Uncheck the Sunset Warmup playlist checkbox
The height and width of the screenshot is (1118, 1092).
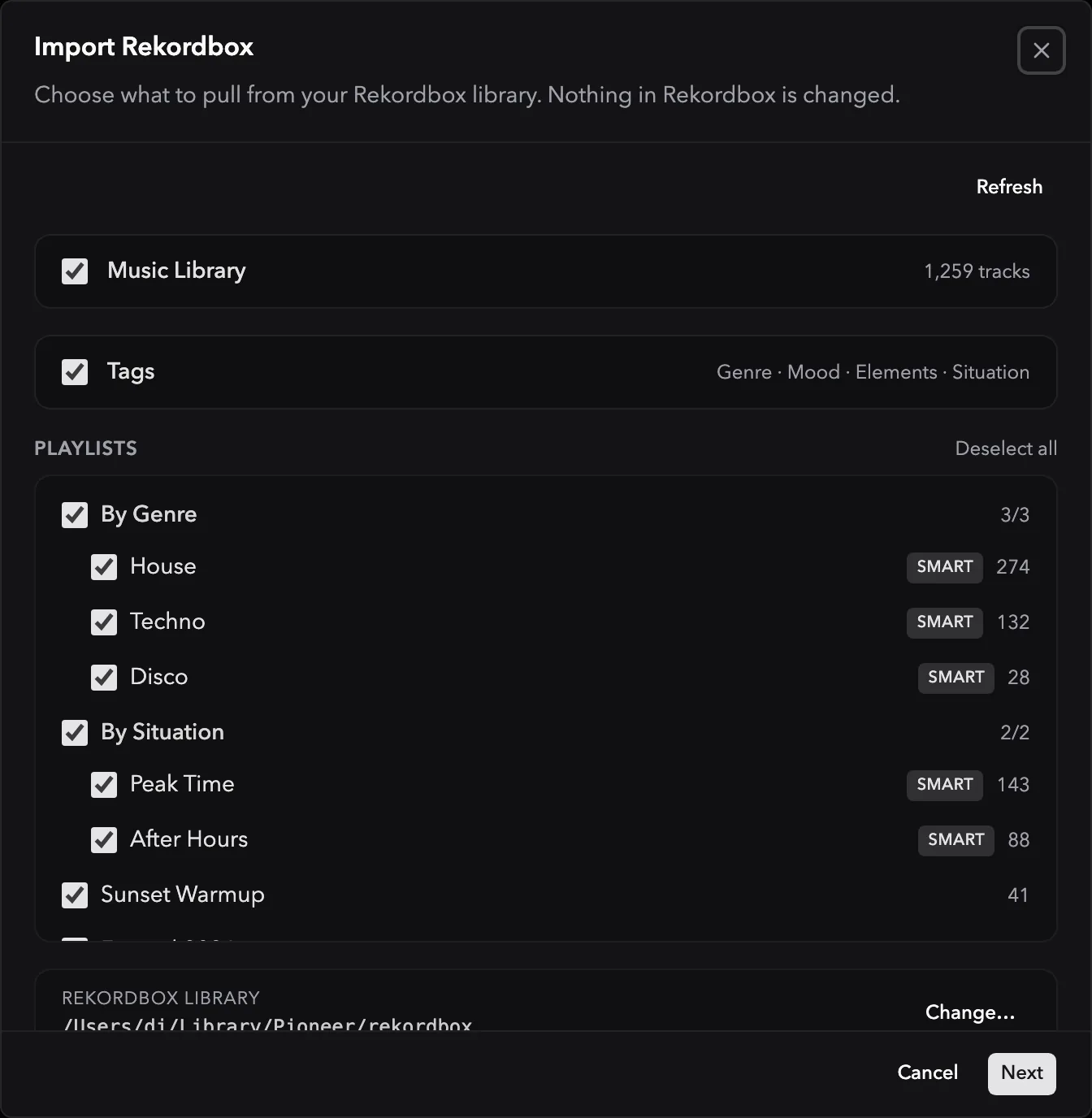coord(75,895)
